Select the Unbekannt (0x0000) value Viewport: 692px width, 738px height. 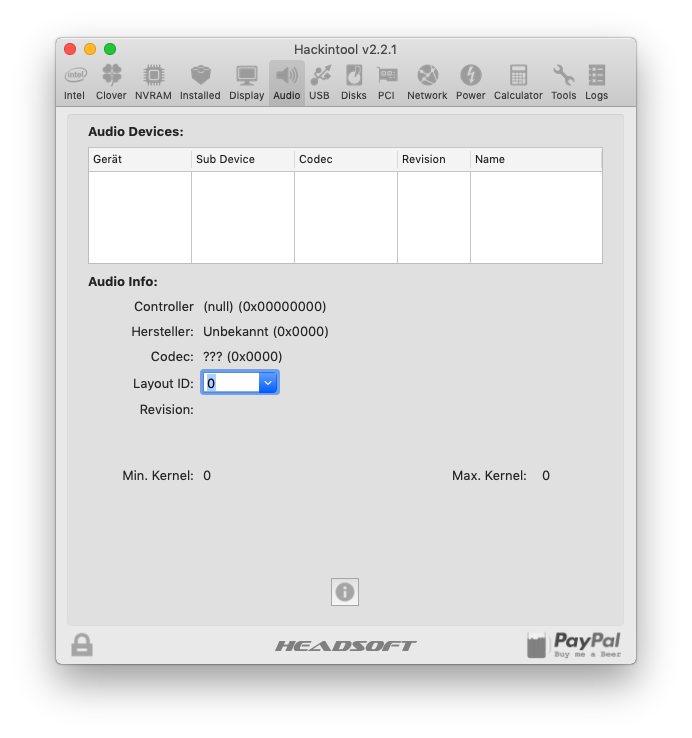click(x=266, y=332)
